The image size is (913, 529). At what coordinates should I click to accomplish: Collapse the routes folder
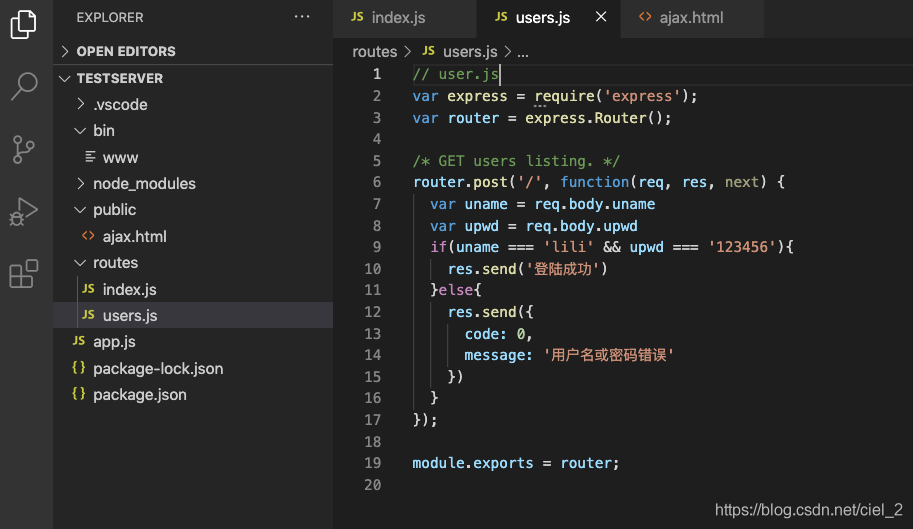[115, 262]
